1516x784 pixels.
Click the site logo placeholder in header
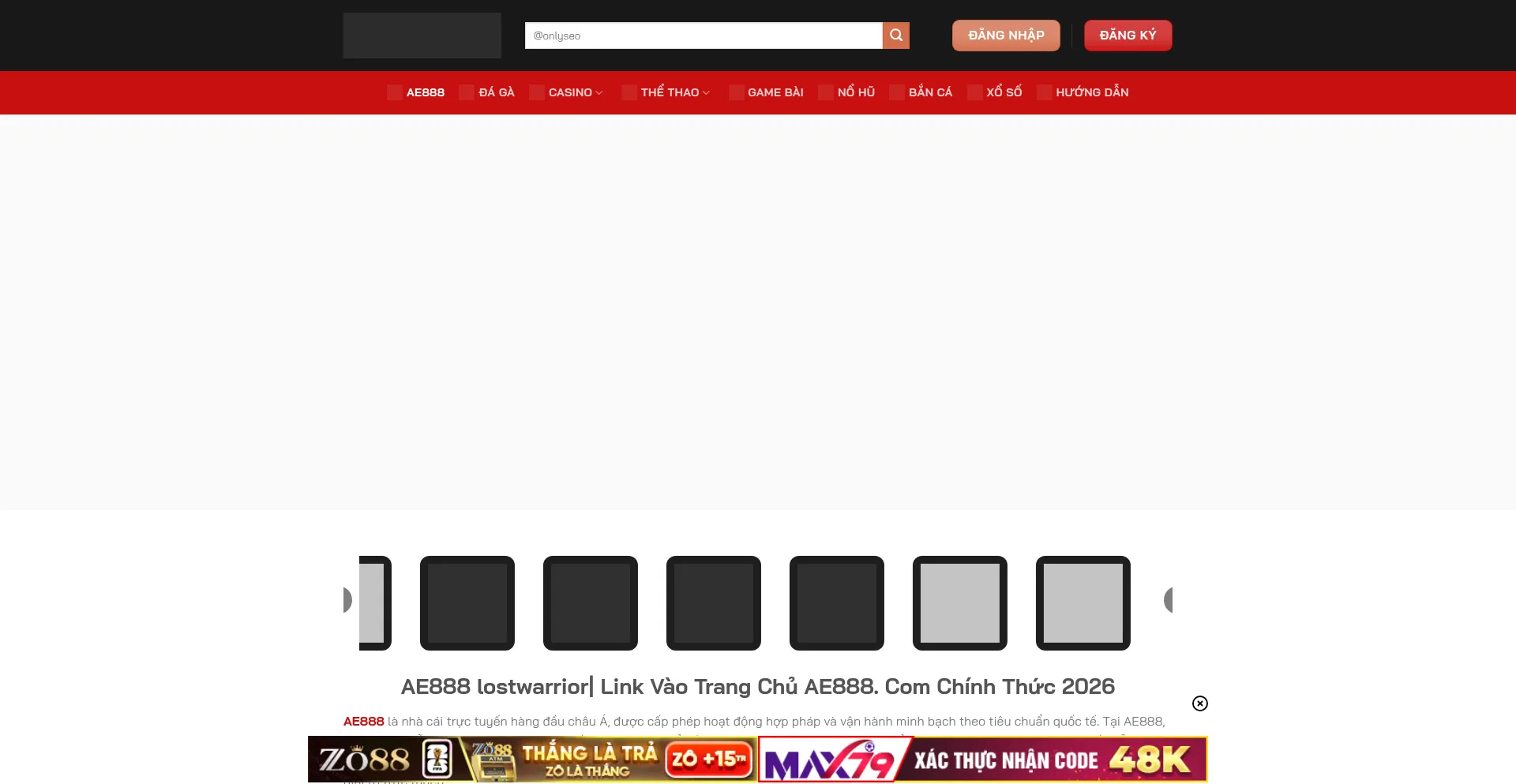(x=422, y=36)
